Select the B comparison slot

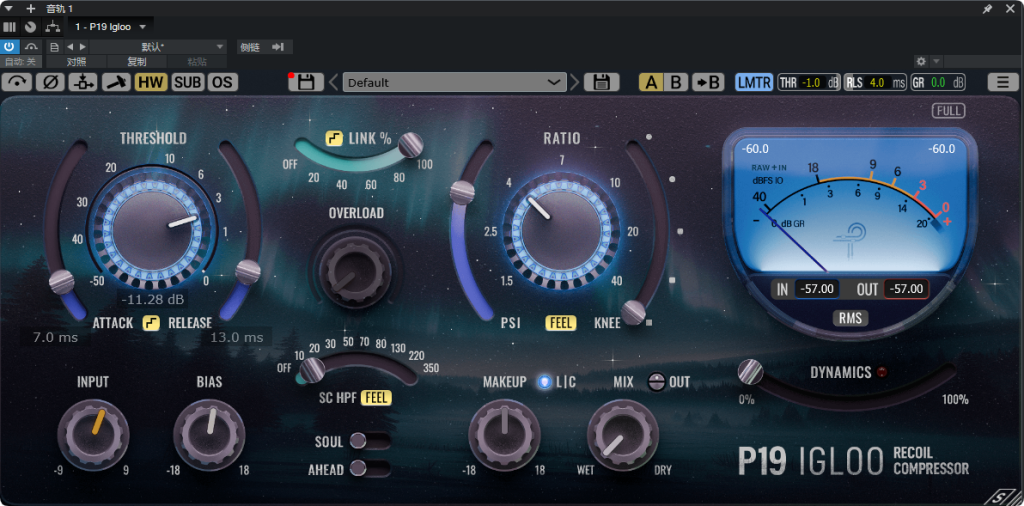[676, 82]
